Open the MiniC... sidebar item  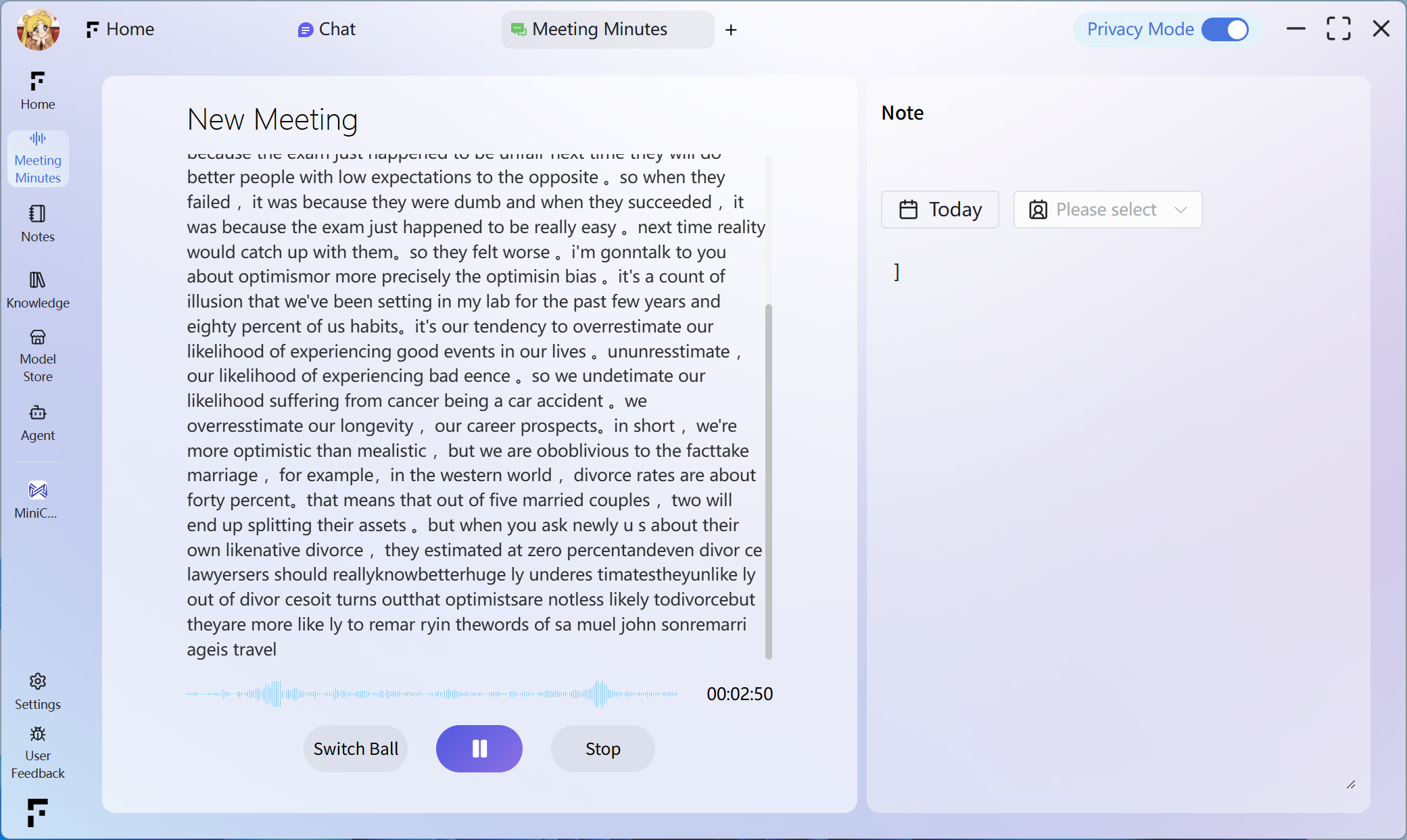(37, 499)
